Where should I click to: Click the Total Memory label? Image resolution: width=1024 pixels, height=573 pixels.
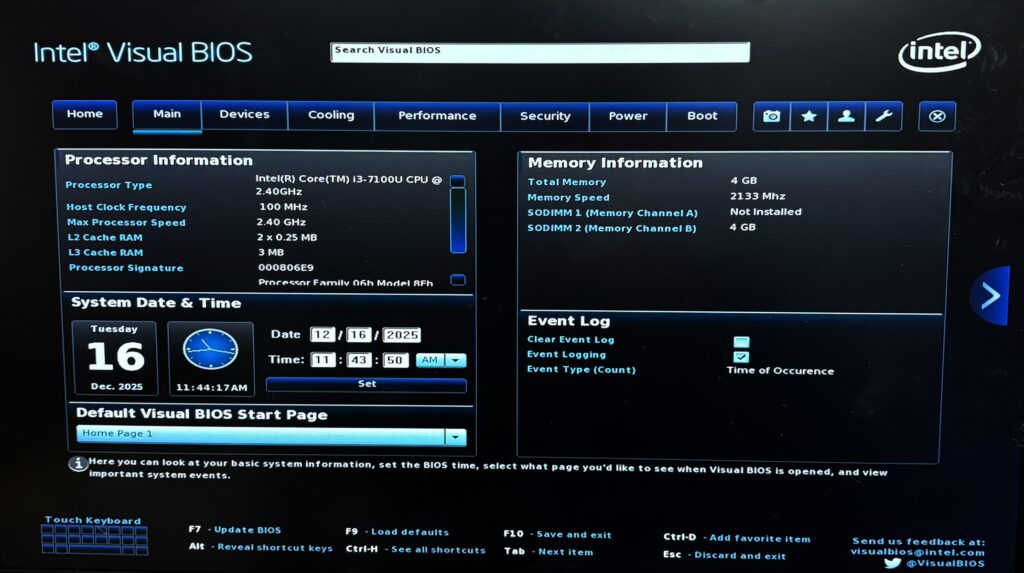[x=567, y=182]
